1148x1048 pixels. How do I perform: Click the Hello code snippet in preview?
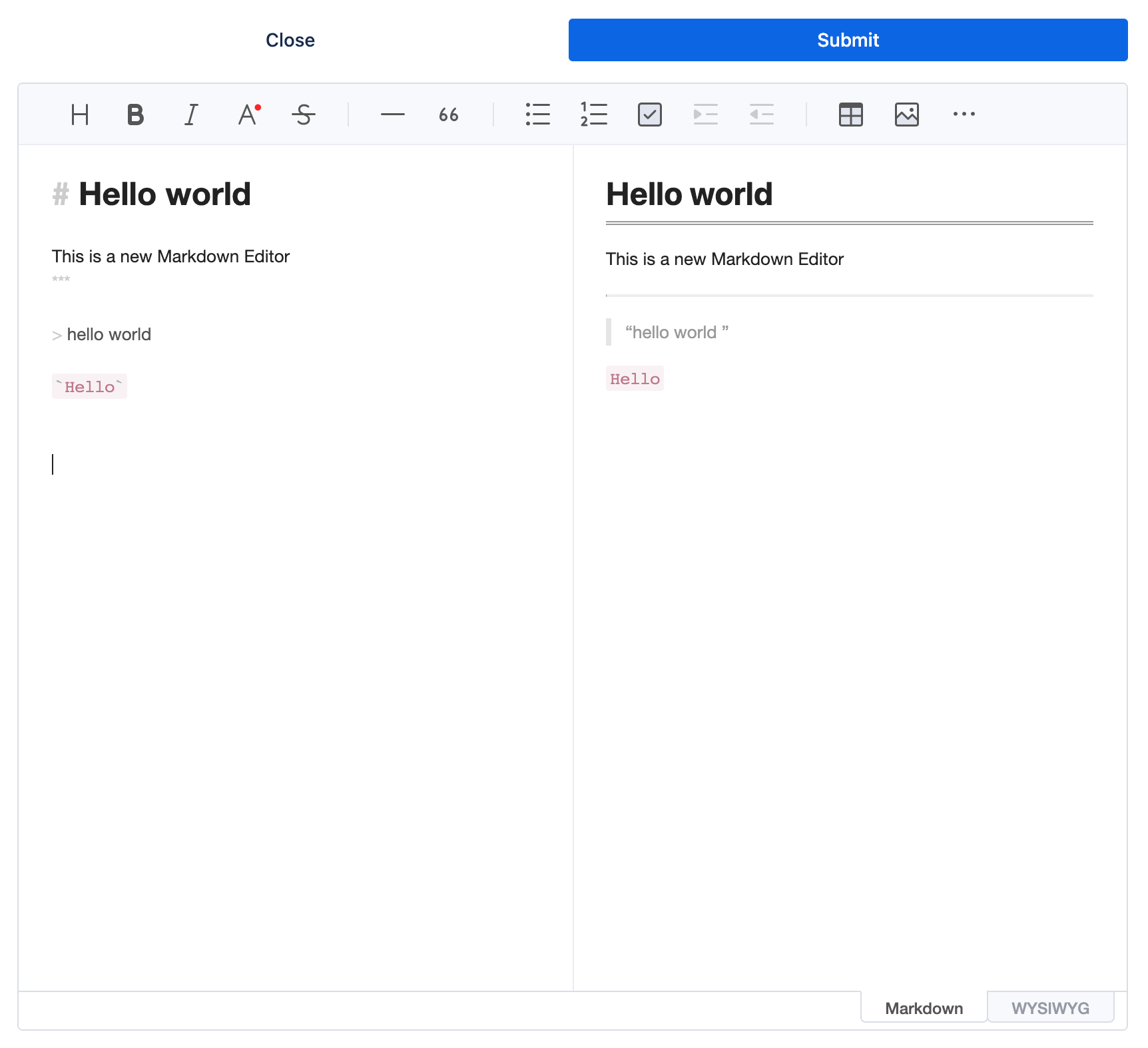(x=635, y=378)
